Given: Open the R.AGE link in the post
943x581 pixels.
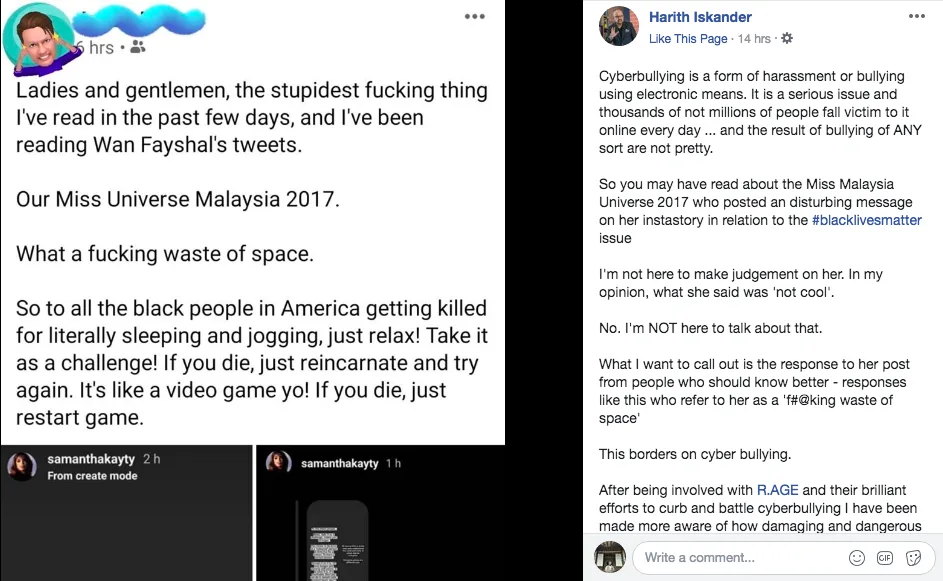Looking at the screenshot, I should [776, 490].
